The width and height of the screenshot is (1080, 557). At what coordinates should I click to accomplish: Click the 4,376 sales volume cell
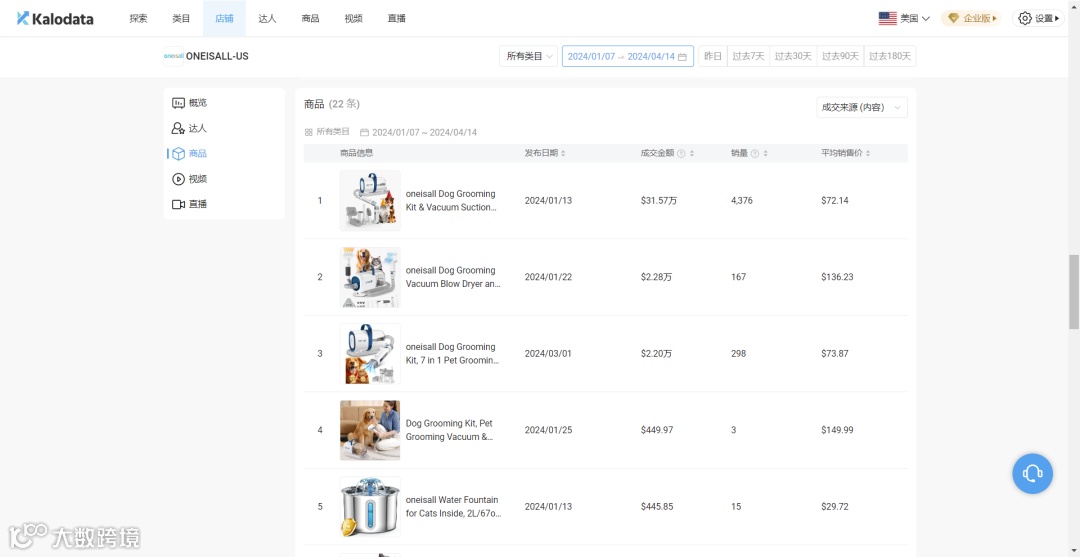coord(742,200)
